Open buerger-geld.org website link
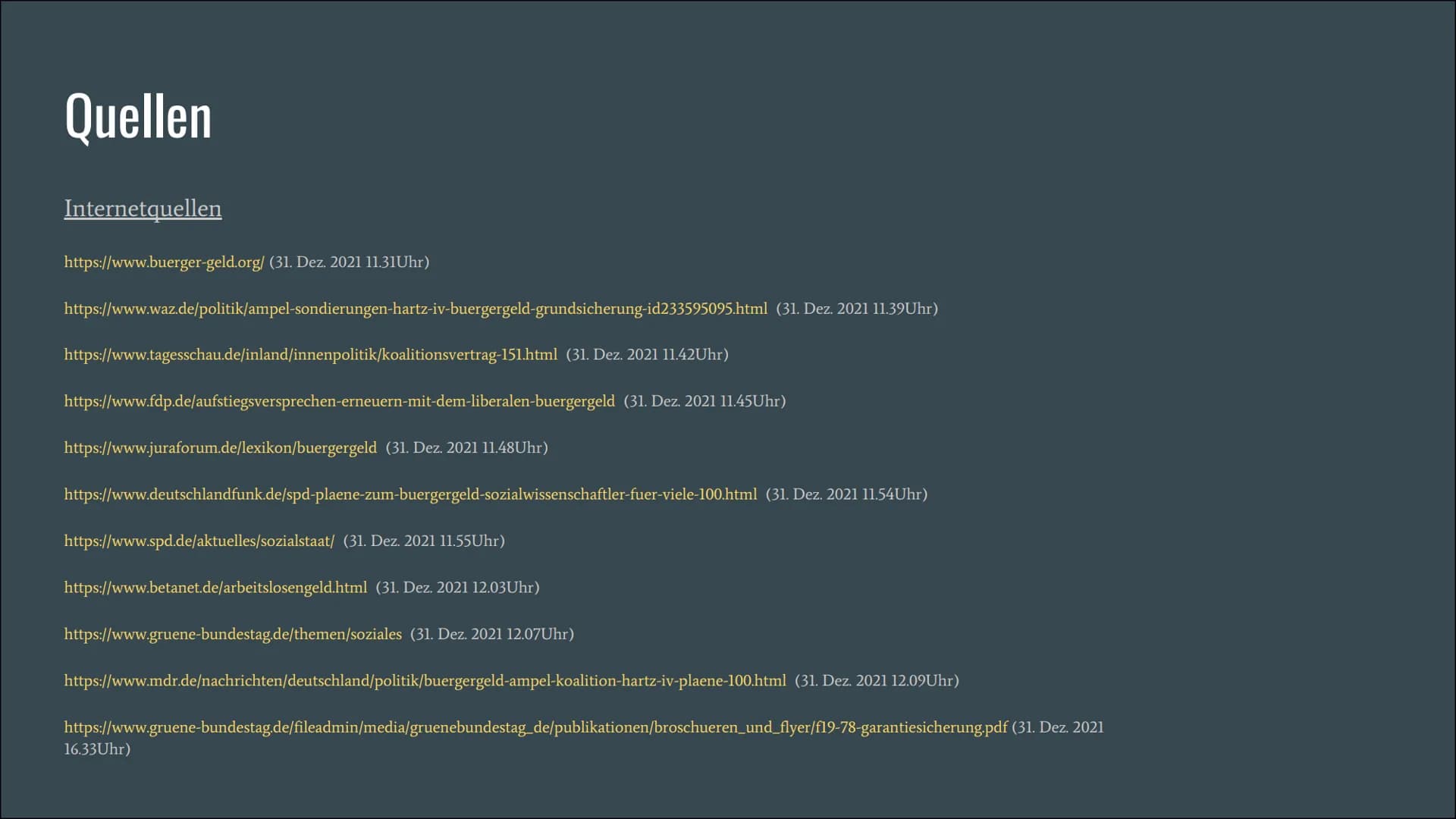The height and width of the screenshot is (819, 1456). coord(164,262)
